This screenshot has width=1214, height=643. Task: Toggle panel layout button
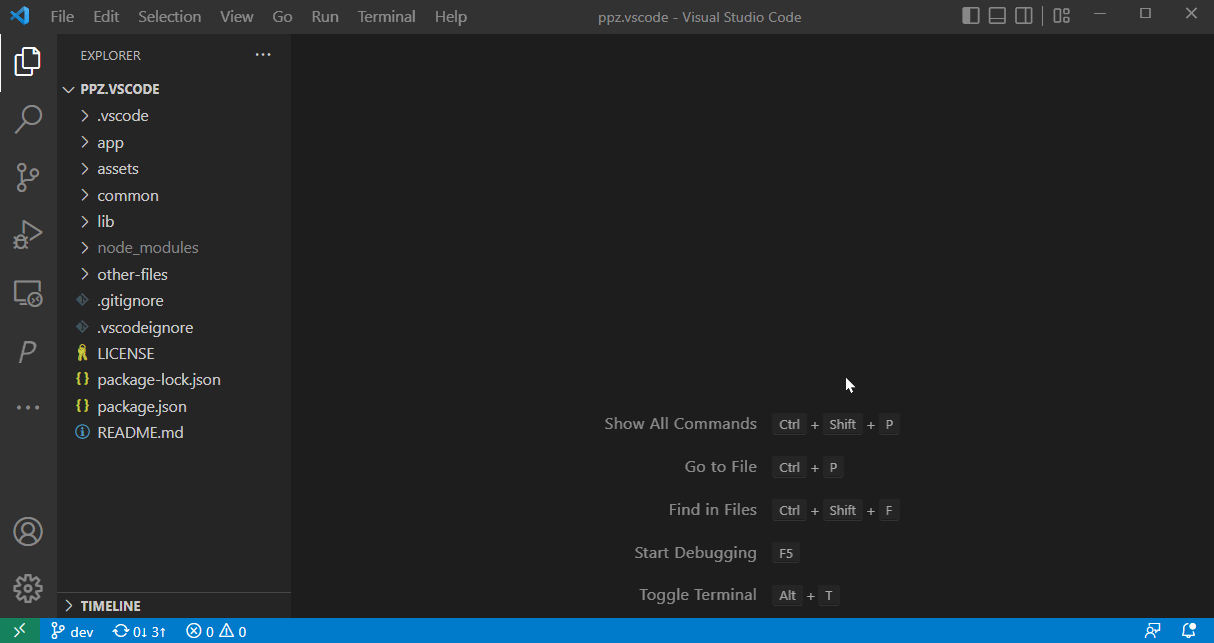pos(997,16)
